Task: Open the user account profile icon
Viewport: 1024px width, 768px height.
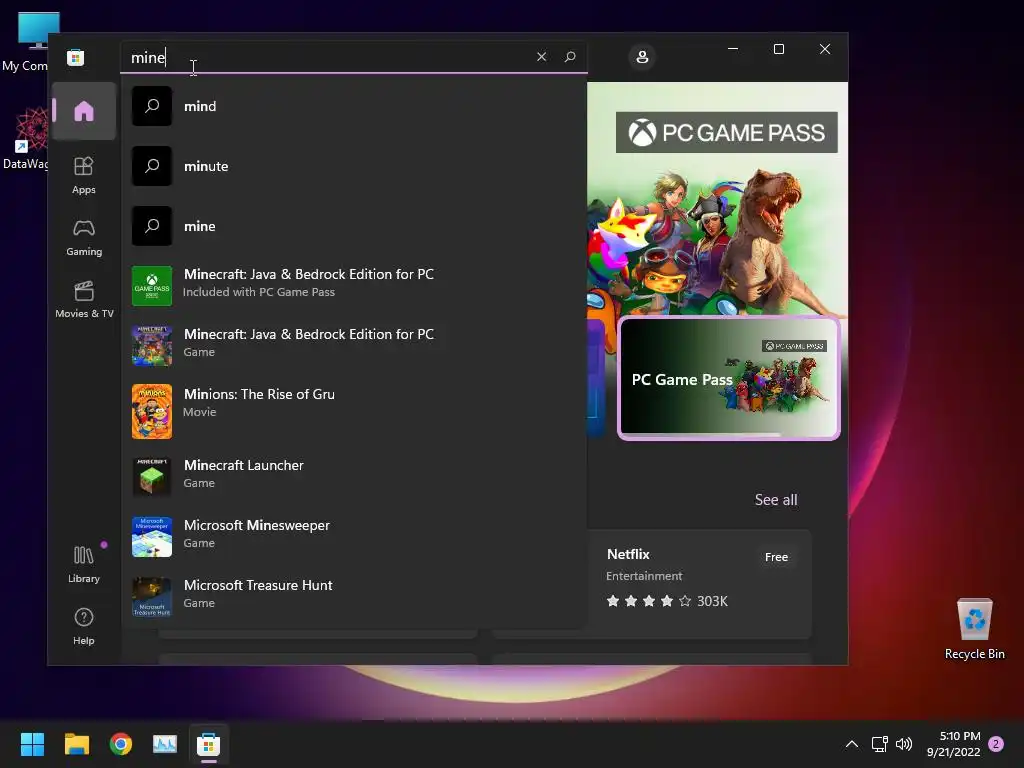Action: pyautogui.click(x=642, y=57)
